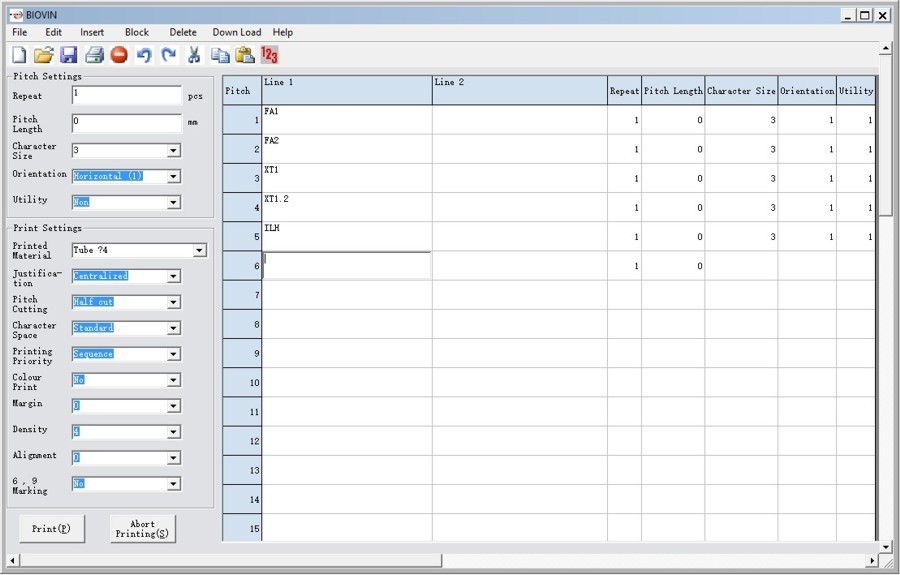
Task: Copy selection with copy icon
Action: point(220,55)
